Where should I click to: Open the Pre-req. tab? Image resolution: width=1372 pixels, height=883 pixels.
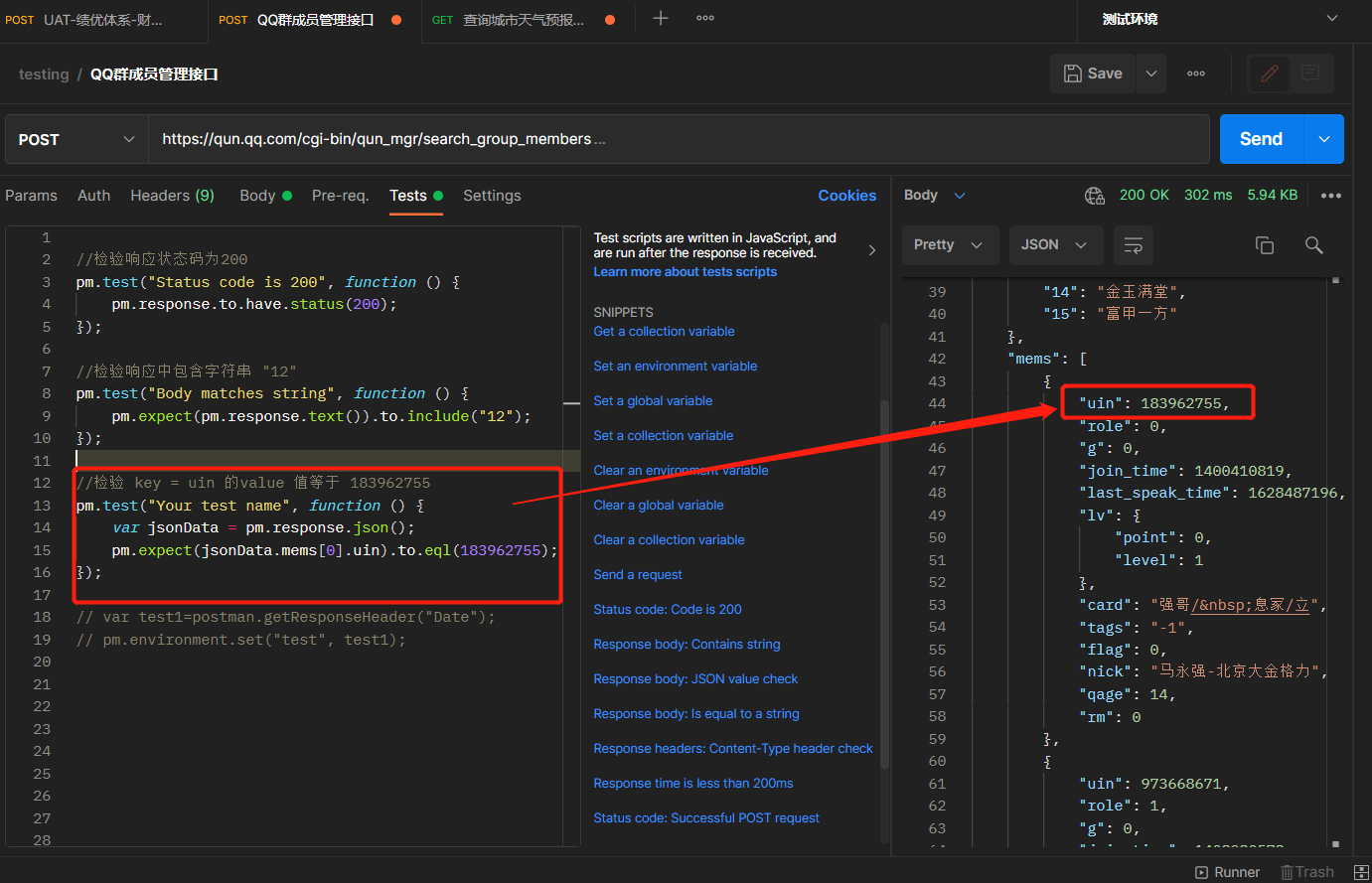(340, 196)
